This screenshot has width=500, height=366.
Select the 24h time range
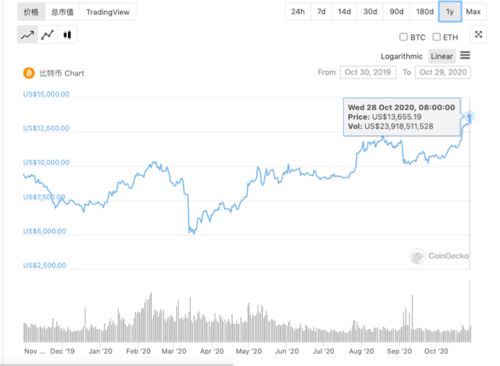[x=298, y=12]
